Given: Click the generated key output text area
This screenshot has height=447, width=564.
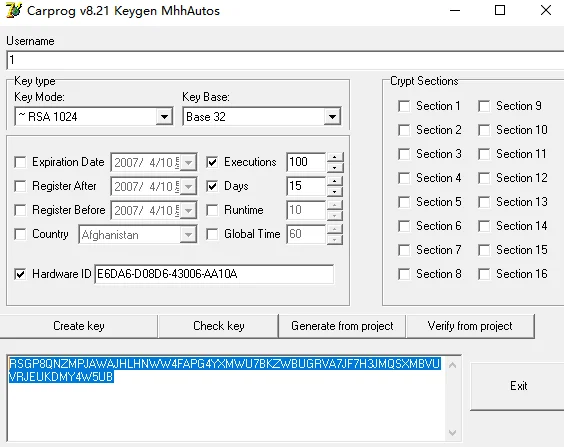Looking at the screenshot, I should (227, 398).
